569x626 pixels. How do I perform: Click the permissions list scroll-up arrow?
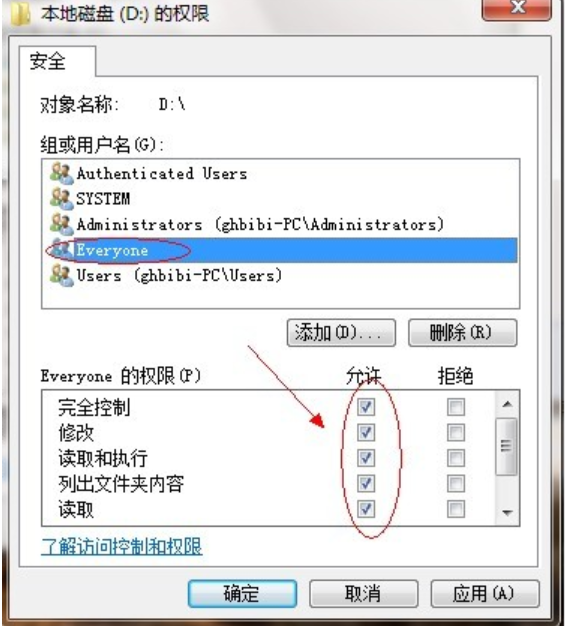(x=507, y=404)
